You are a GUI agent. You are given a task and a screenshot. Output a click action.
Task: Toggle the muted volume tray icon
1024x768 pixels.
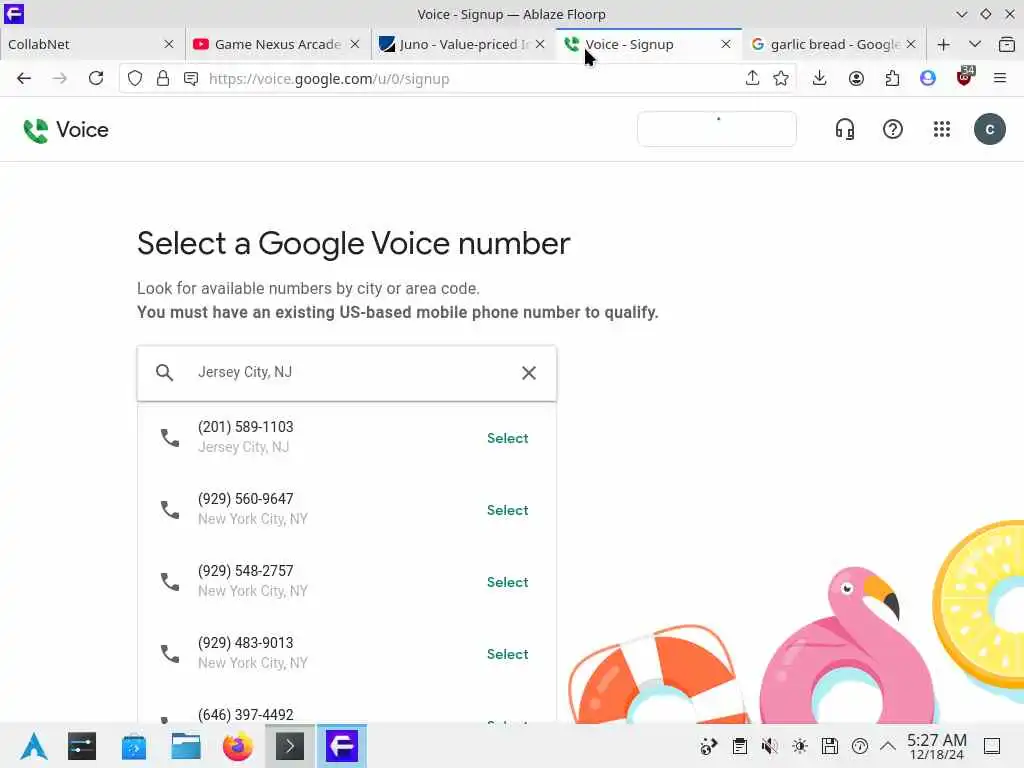(769, 746)
